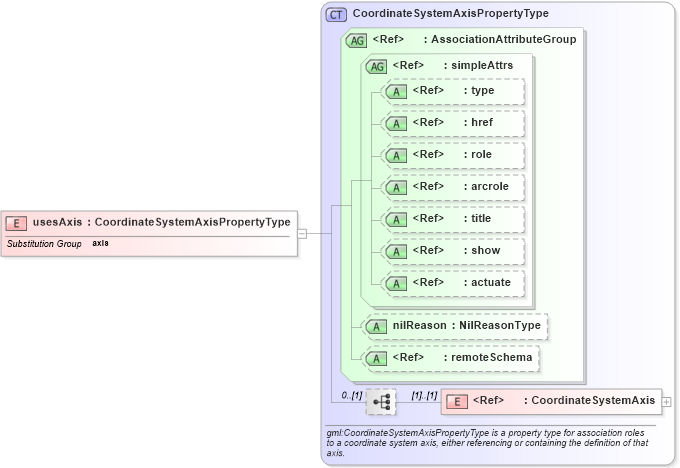680x468 pixels.
Task: Expand the CoordinateSystemAxis element plus box
Action: tap(667, 402)
